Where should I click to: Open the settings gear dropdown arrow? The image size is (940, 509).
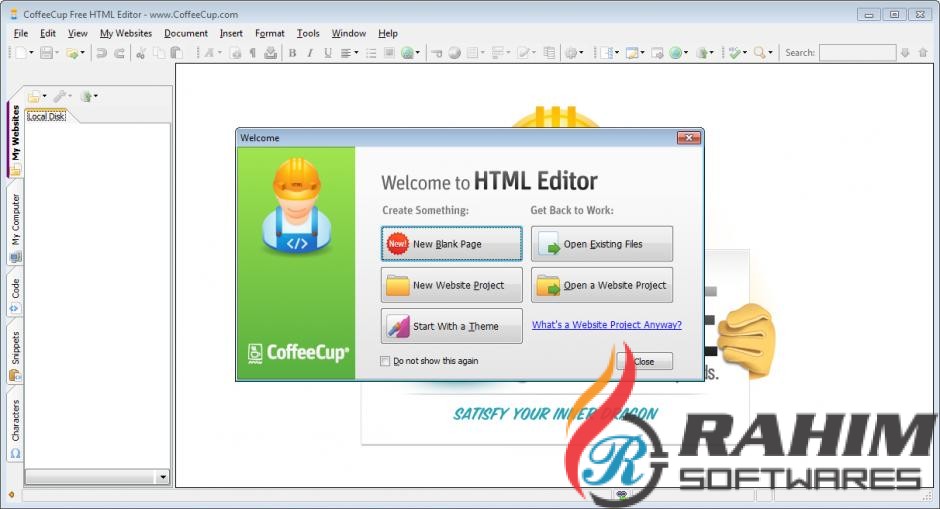tap(582, 53)
